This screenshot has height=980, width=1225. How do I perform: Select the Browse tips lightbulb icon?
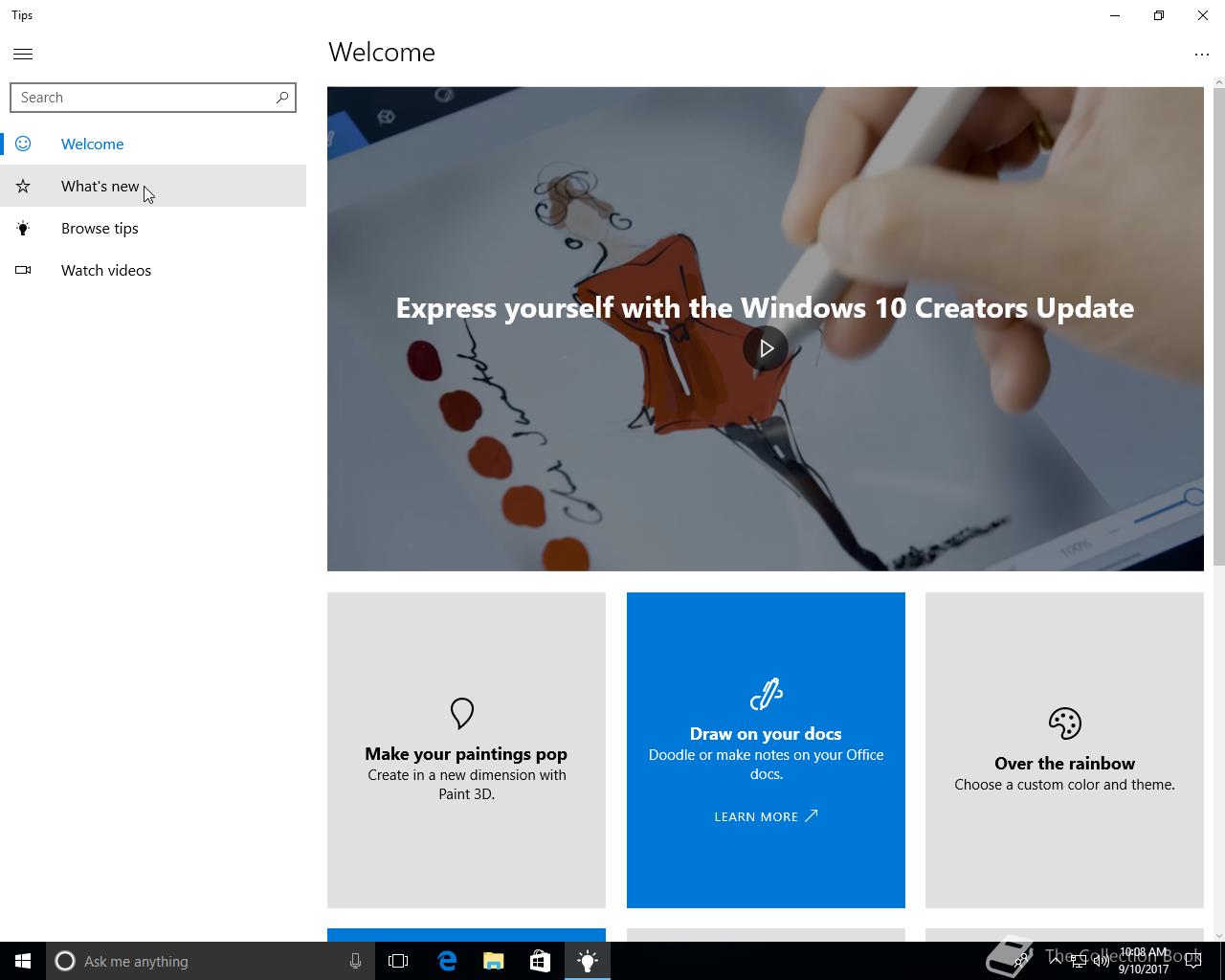click(x=23, y=228)
